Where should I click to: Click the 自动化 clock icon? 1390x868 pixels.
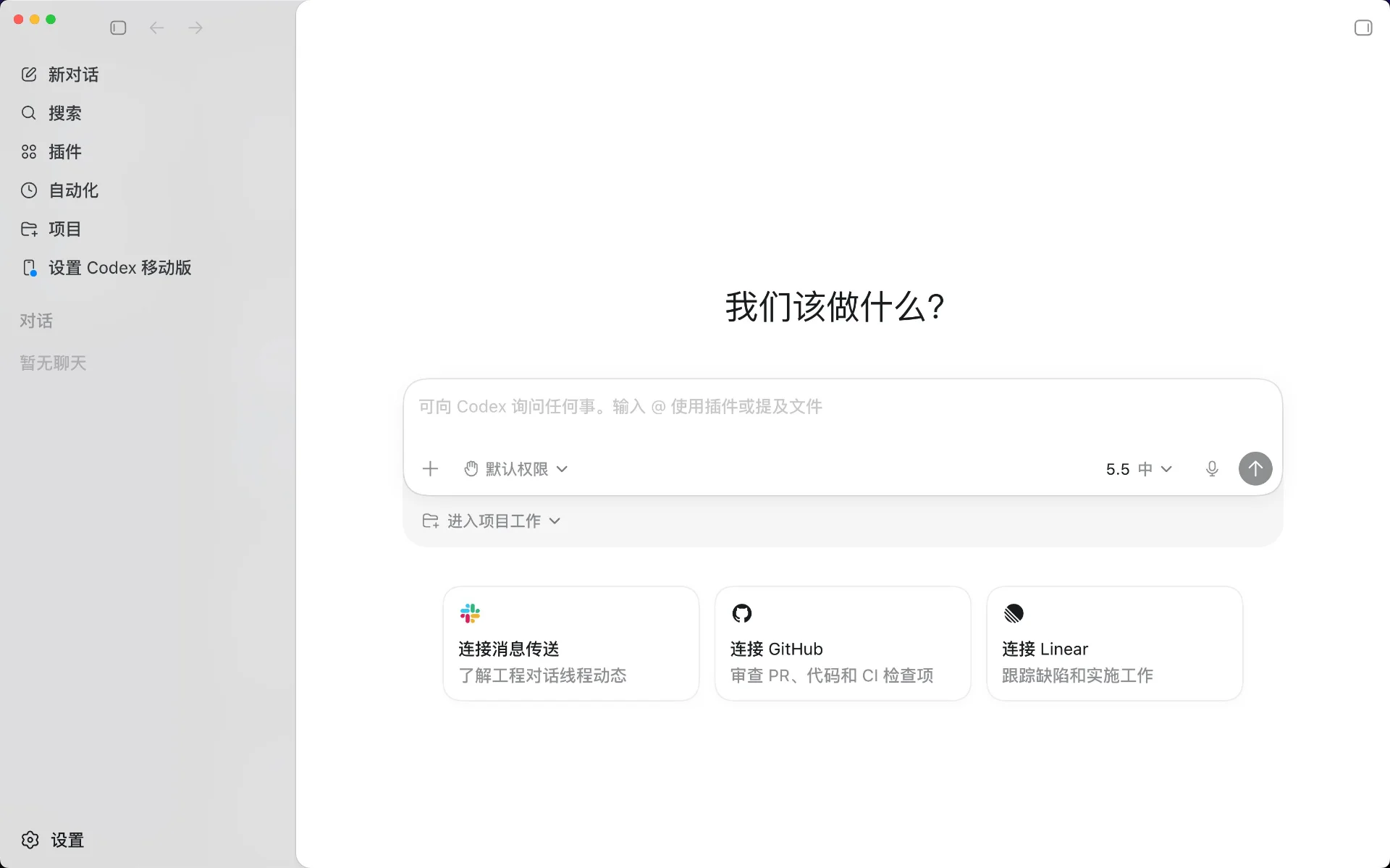click(29, 190)
